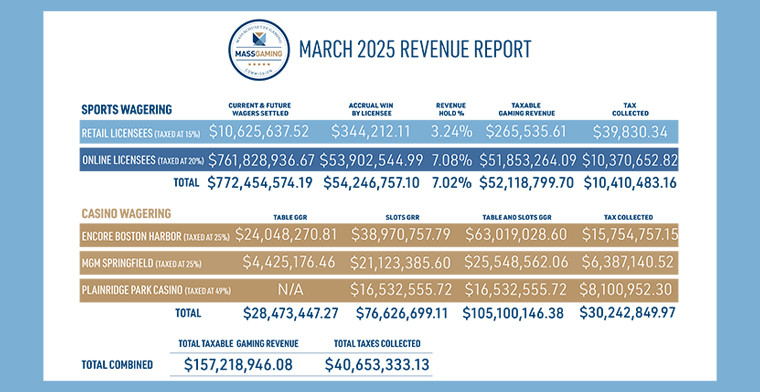Image resolution: width=760 pixels, height=392 pixels.
Task: Click sports total wagers $772,454,574.19
Action: coord(260,182)
